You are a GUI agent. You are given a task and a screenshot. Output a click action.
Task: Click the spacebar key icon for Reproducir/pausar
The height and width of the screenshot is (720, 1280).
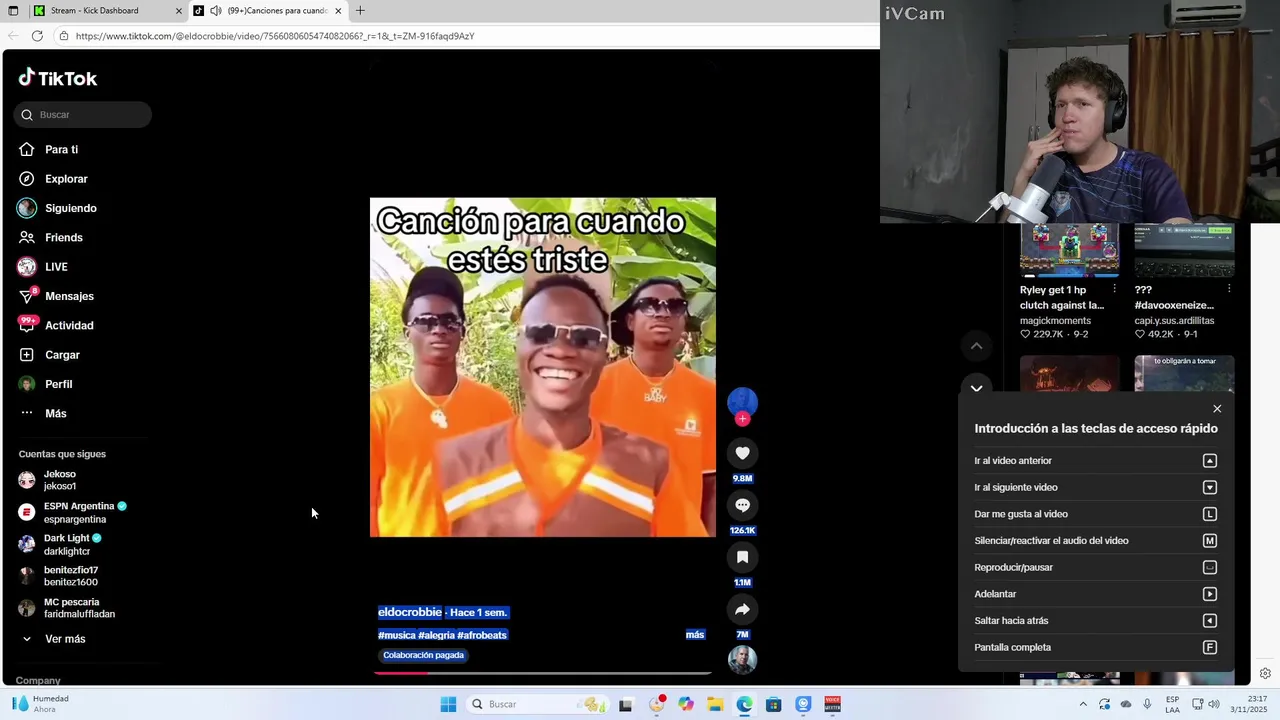pyautogui.click(x=1210, y=568)
